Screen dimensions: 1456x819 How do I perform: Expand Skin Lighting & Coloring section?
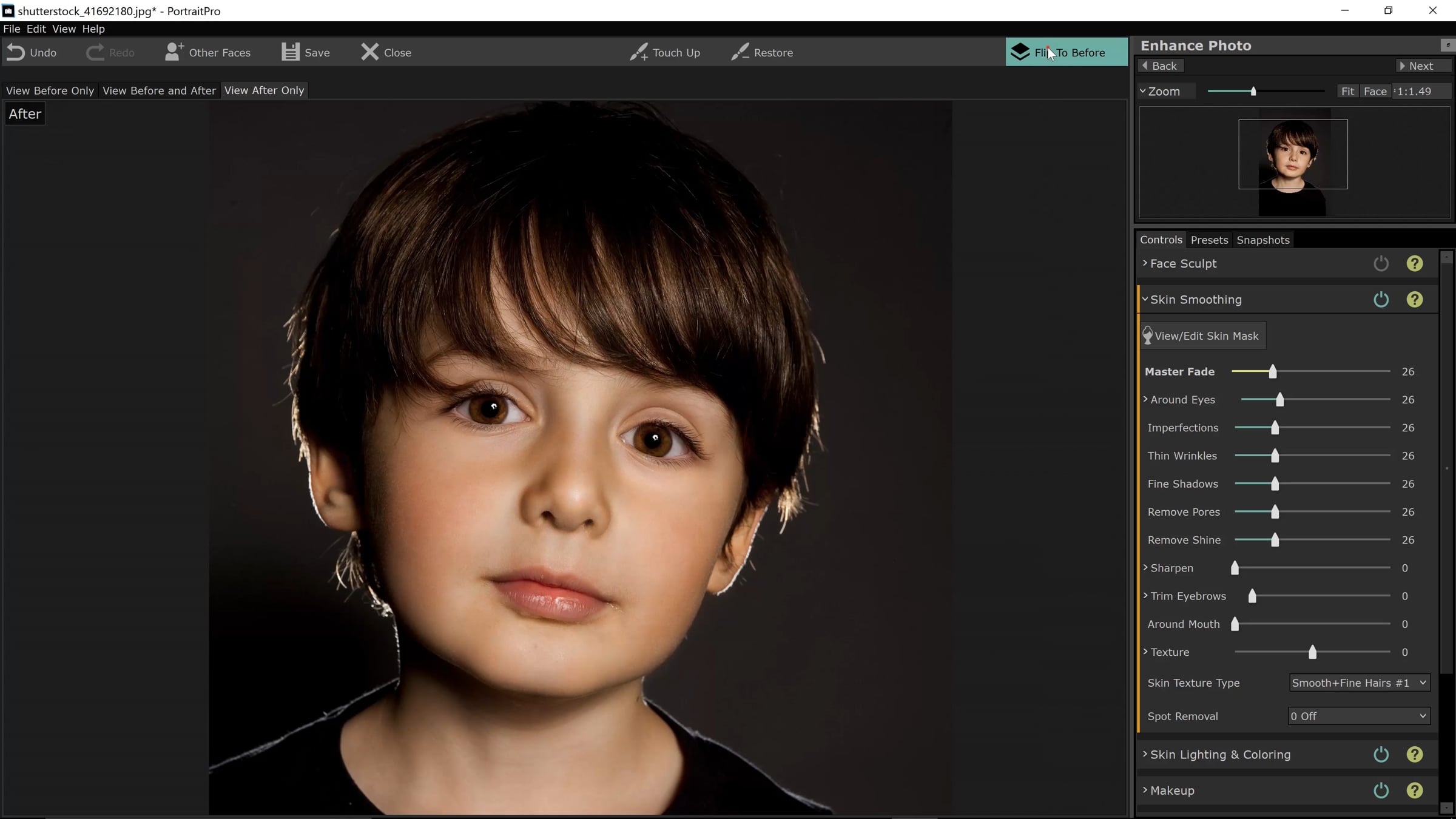[x=1220, y=755]
